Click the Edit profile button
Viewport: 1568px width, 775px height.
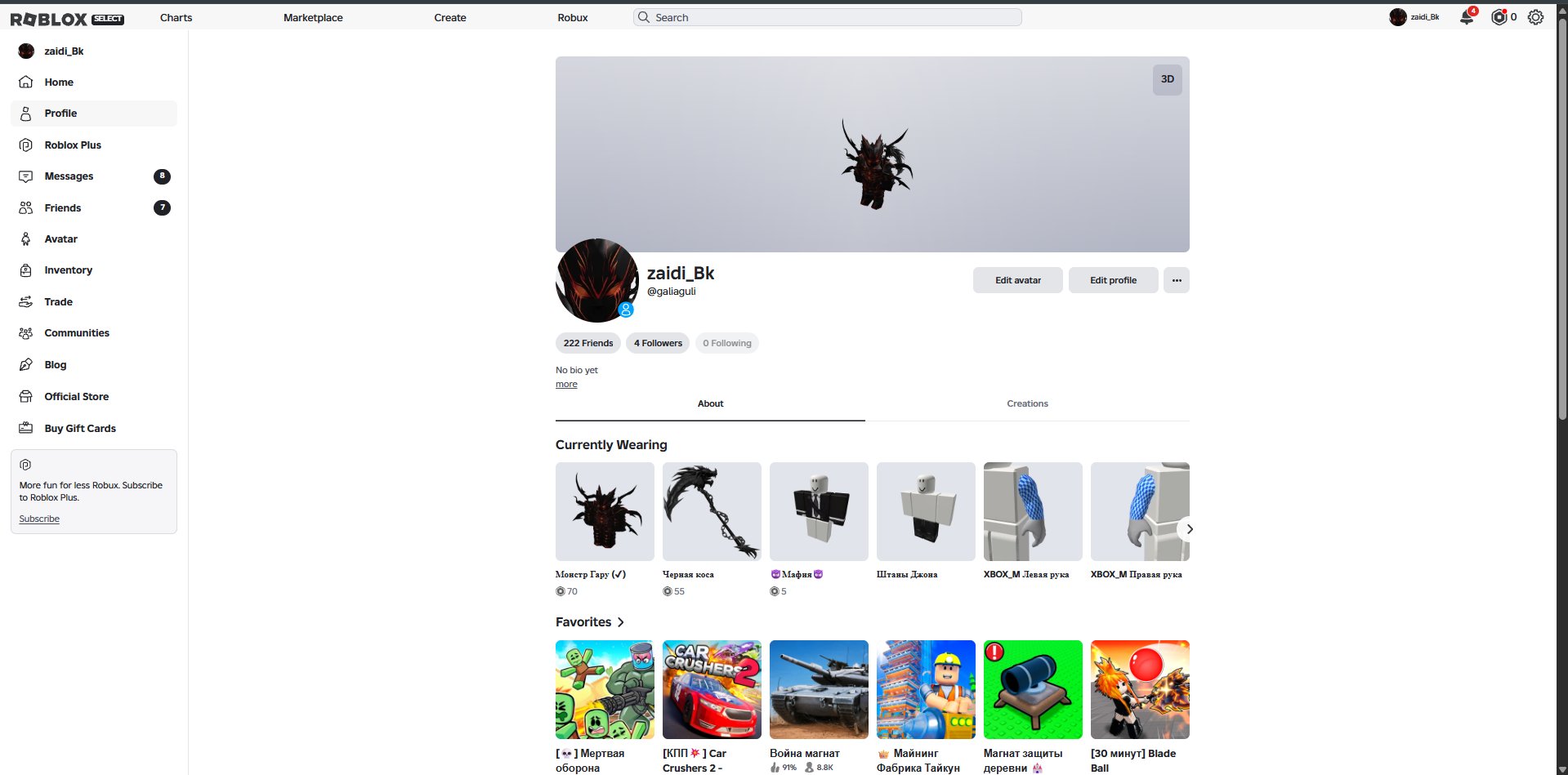[x=1113, y=280]
